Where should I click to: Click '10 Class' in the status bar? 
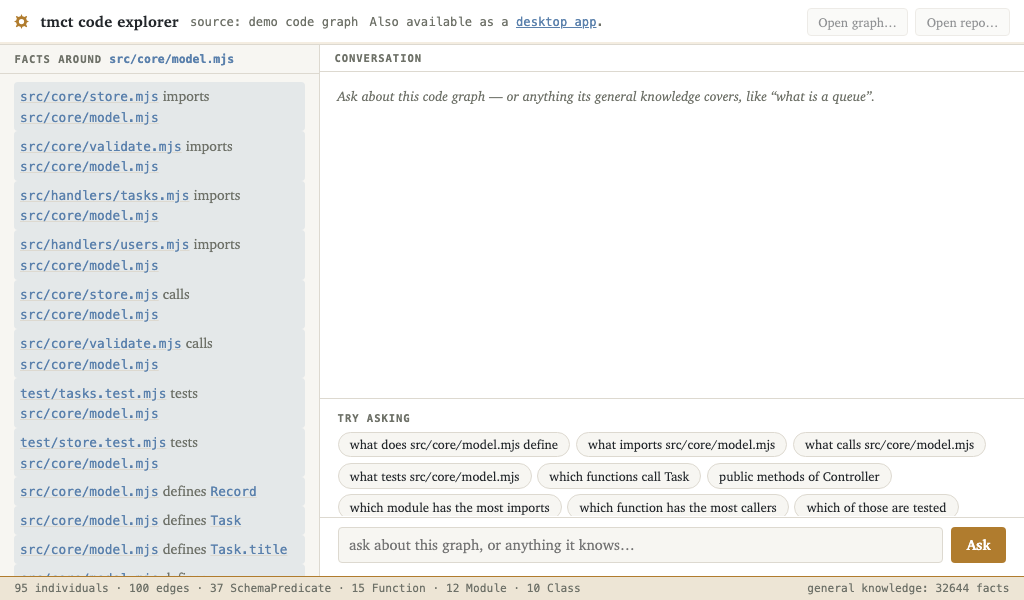554,588
